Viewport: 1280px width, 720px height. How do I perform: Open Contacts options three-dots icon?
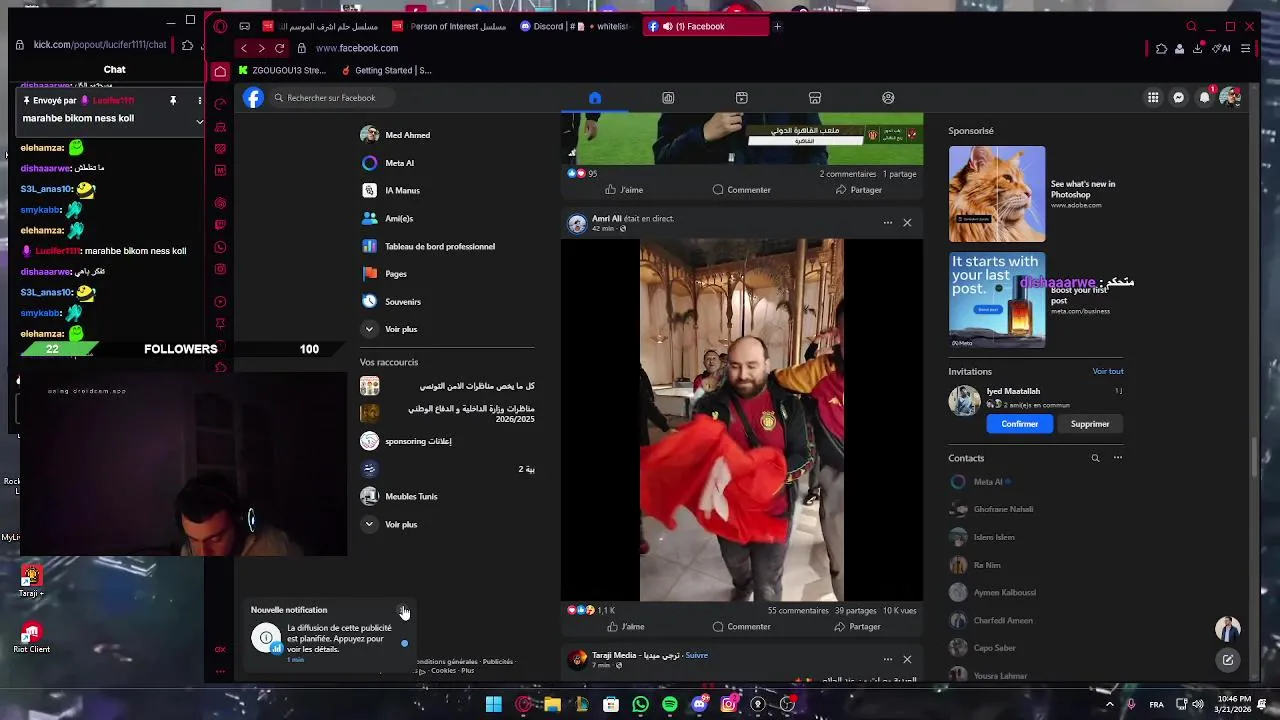(x=1118, y=458)
